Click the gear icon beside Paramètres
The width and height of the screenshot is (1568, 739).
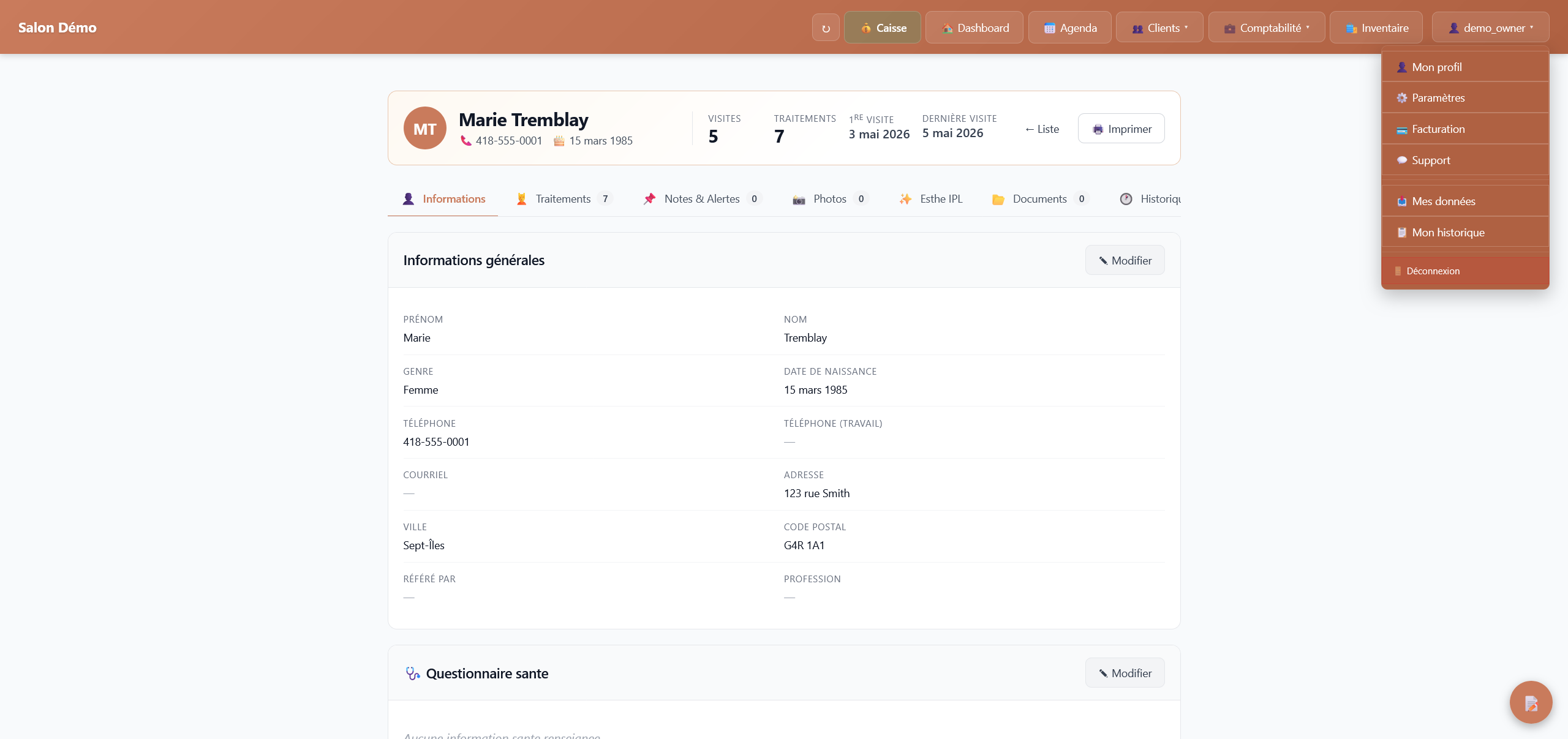(x=1402, y=98)
